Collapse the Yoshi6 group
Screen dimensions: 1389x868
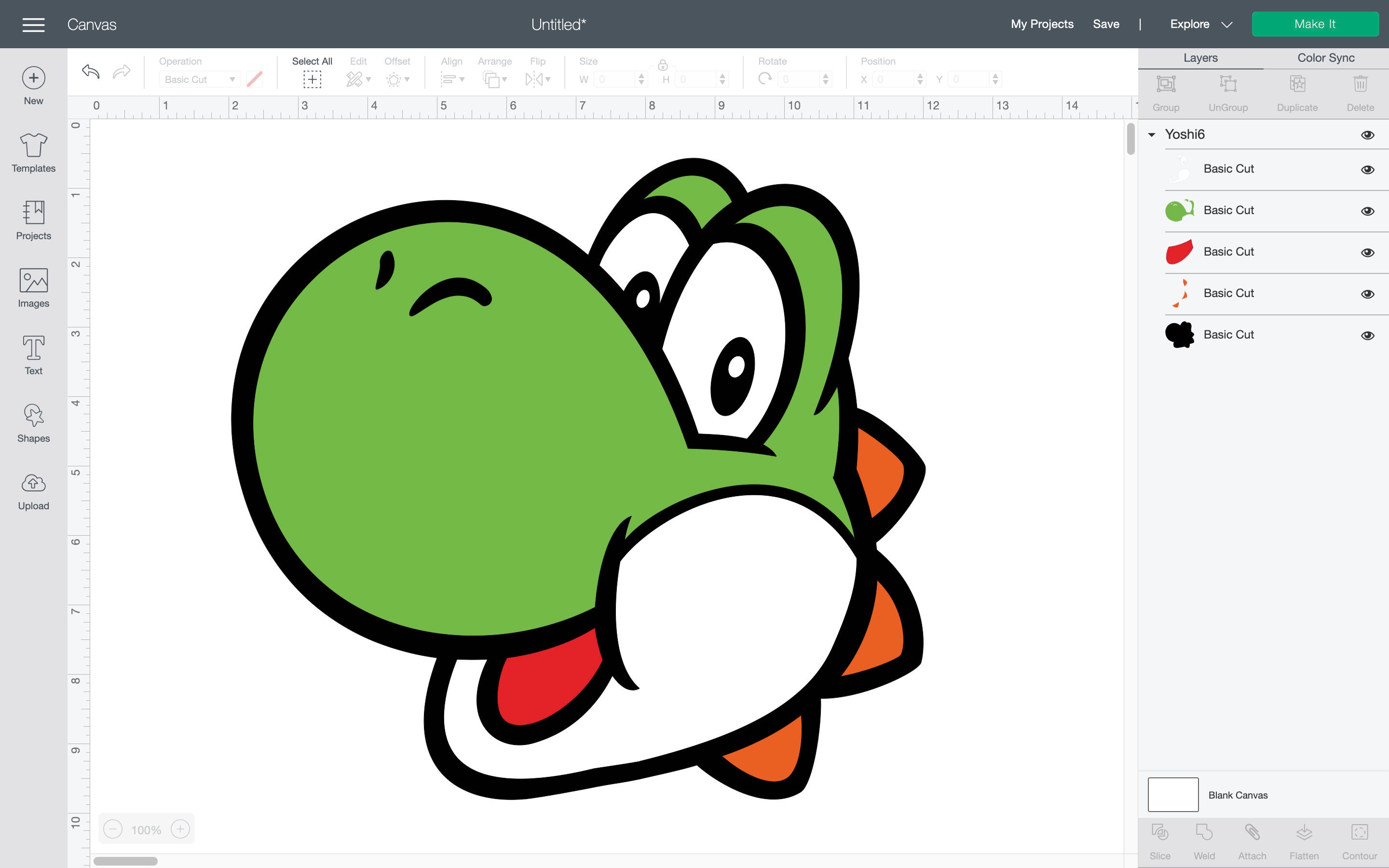click(x=1151, y=135)
